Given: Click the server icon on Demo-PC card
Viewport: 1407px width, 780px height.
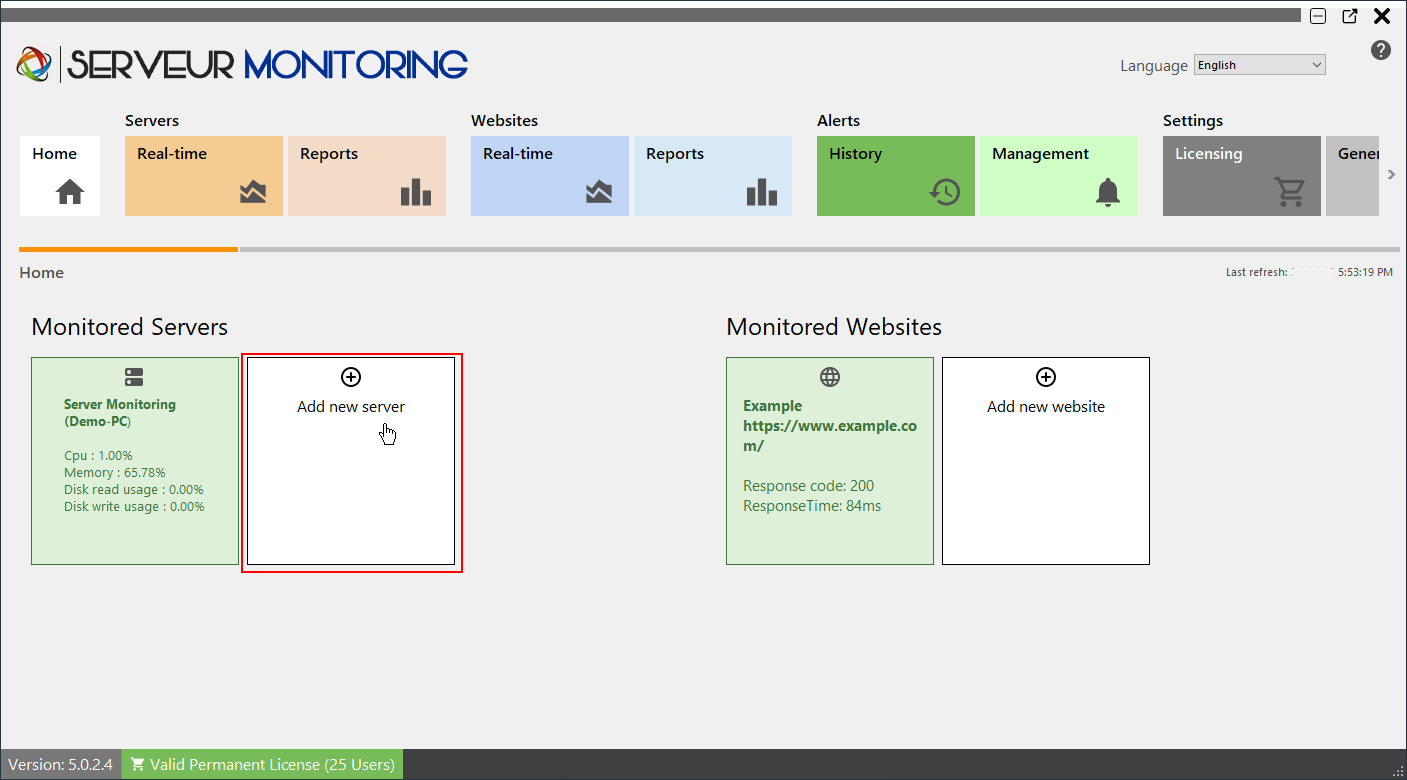Looking at the screenshot, I should (x=134, y=377).
